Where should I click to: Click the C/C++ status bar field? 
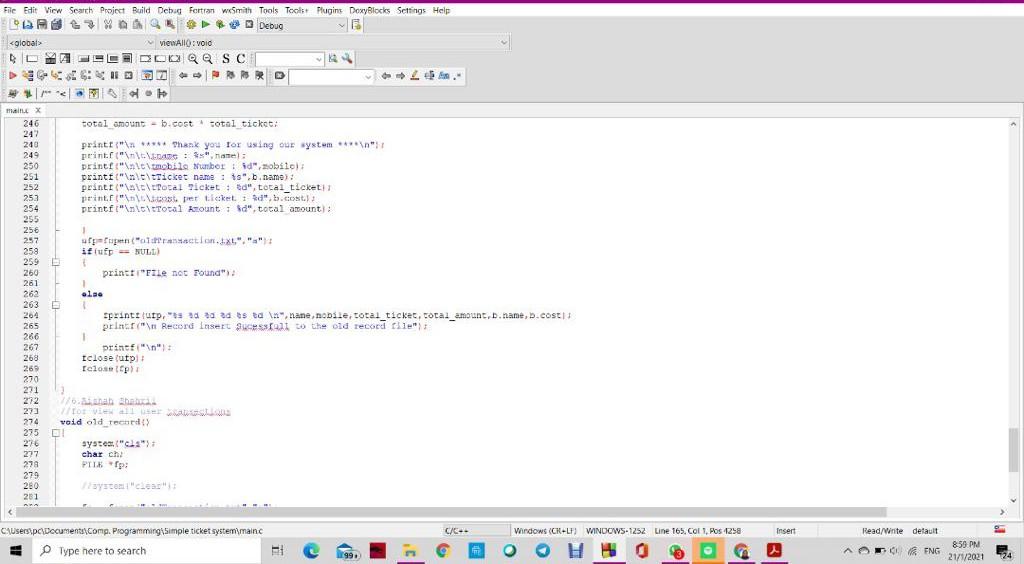coord(476,531)
